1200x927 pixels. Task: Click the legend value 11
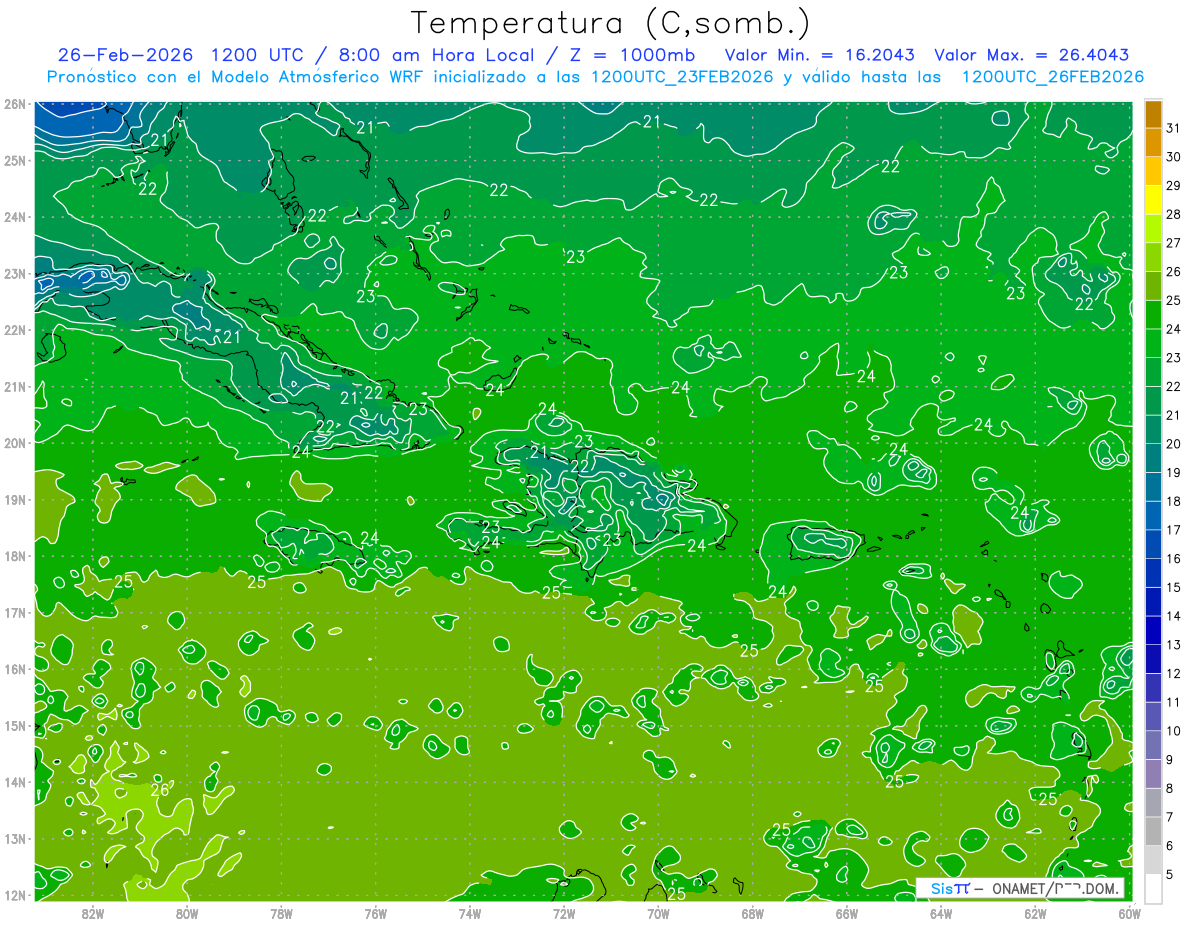click(x=1173, y=702)
